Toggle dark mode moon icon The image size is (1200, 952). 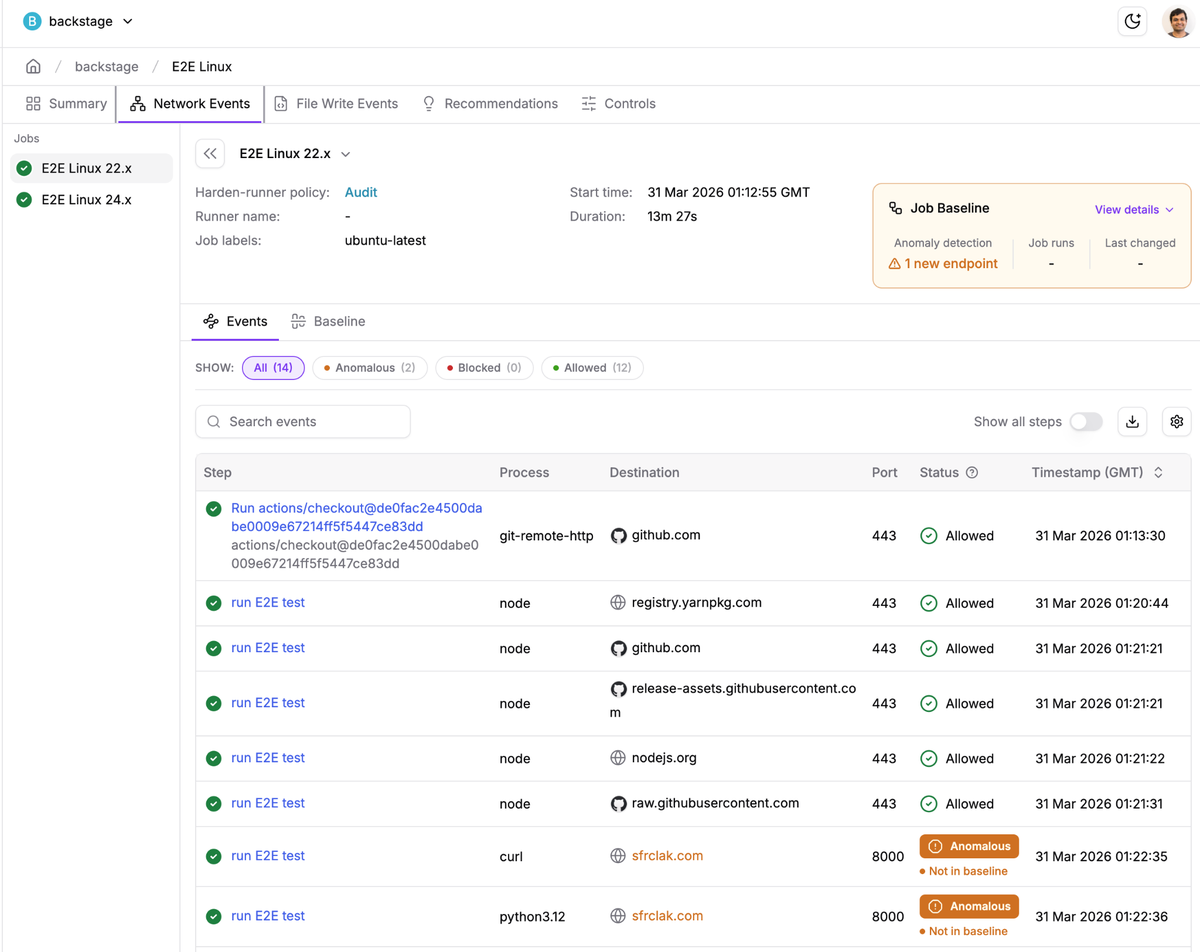[x=1132, y=21]
